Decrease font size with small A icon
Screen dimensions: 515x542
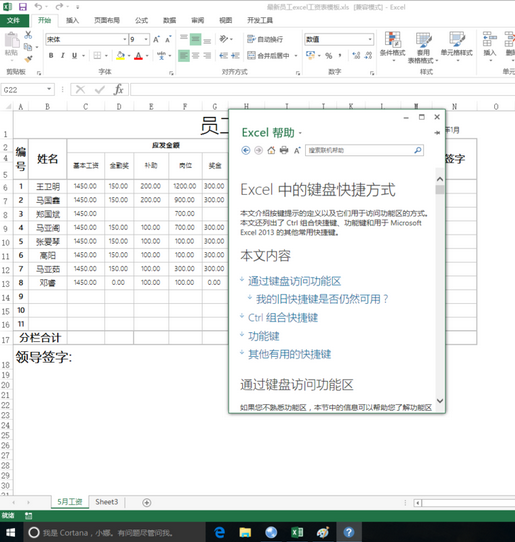click(168, 39)
